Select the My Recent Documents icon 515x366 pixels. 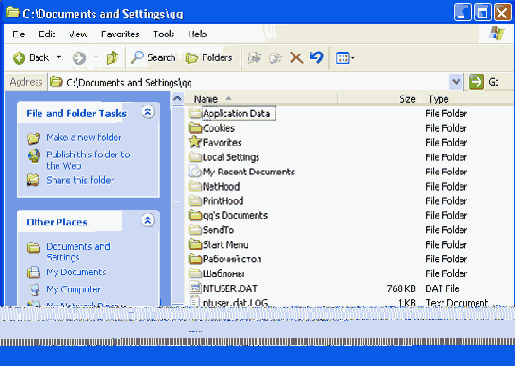pyautogui.click(x=195, y=171)
